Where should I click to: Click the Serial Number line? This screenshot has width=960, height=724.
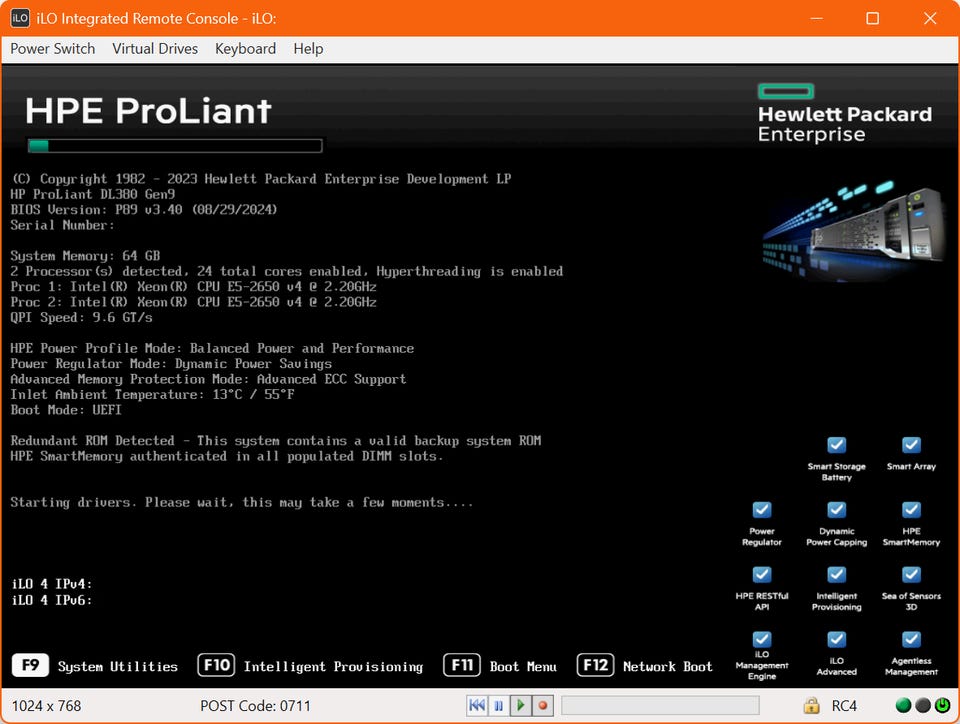click(x=62, y=225)
